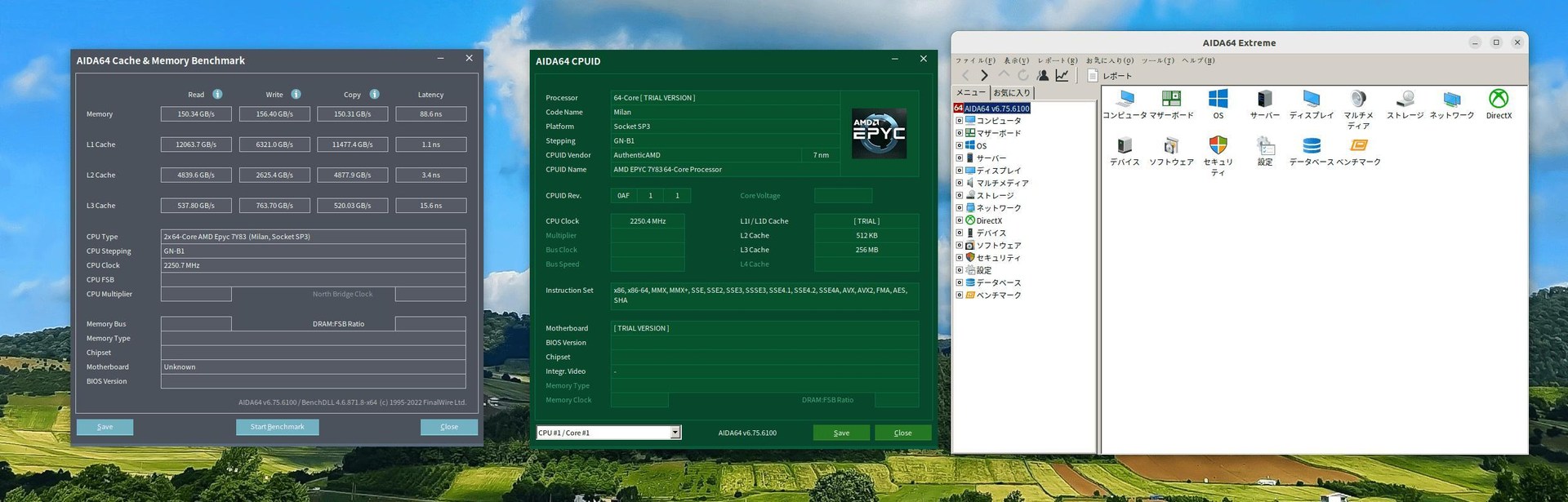The image size is (1568, 502).
Task: Open the ファイル(F) menu
Action: [975, 60]
